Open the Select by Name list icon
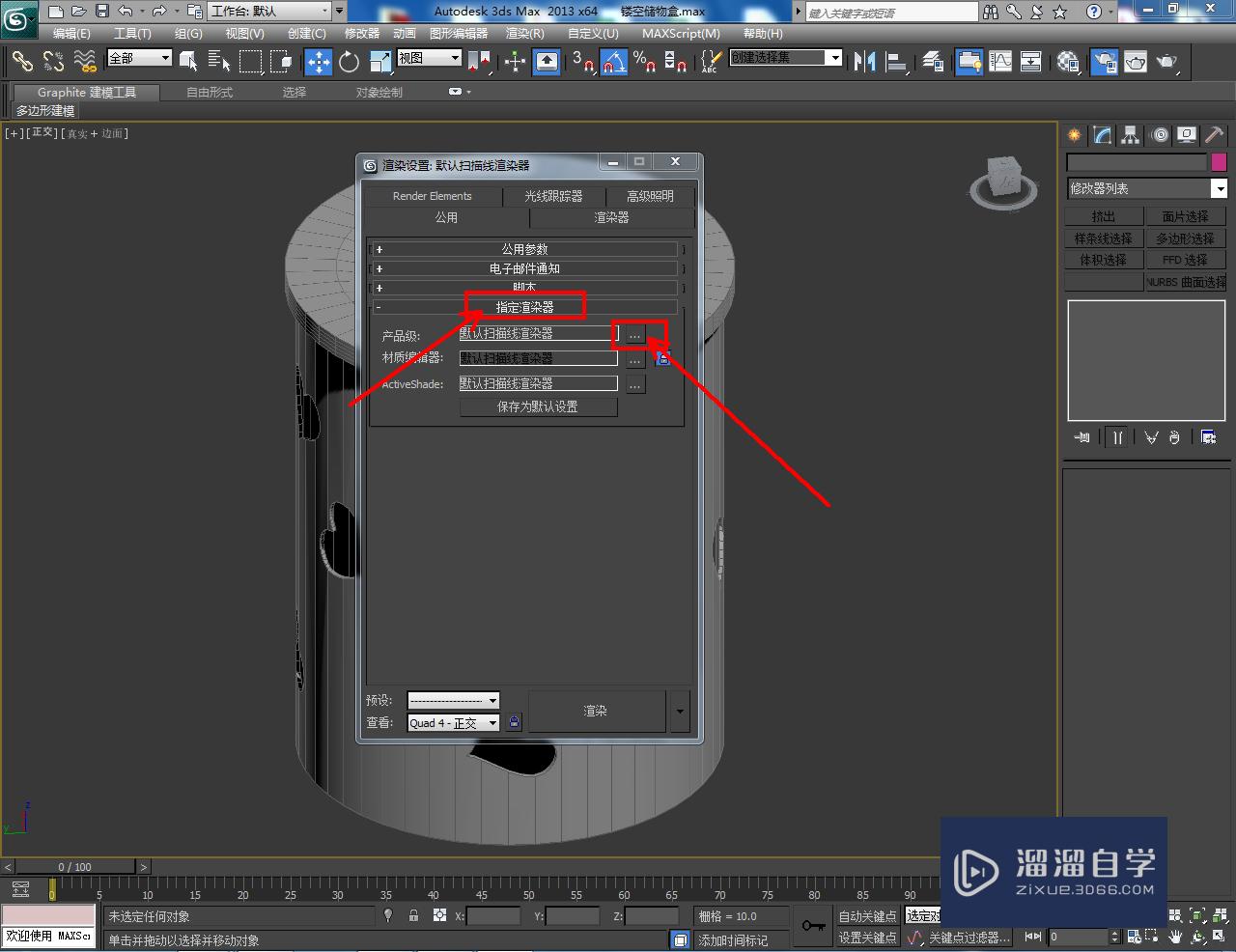This screenshot has height=952, width=1236. [219, 62]
